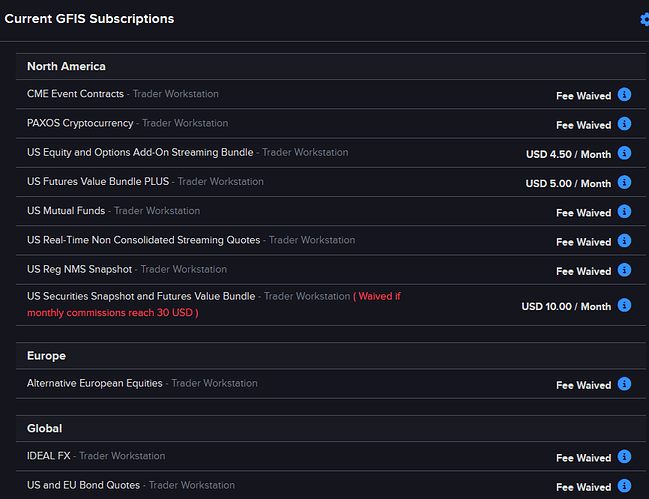Viewport: 649px width, 499px height.
Task: View info for US and EU Bond Quotes
Action: pos(624,486)
